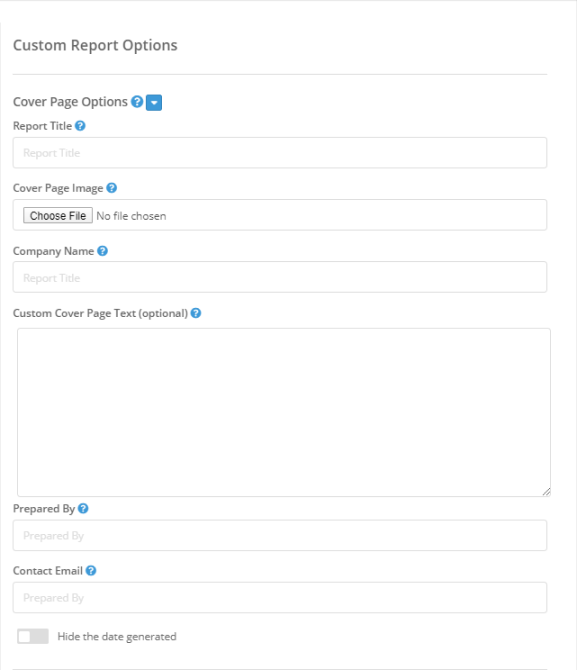Select the Prepared By text field
The width and height of the screenshot is (577, 670).
280,535
